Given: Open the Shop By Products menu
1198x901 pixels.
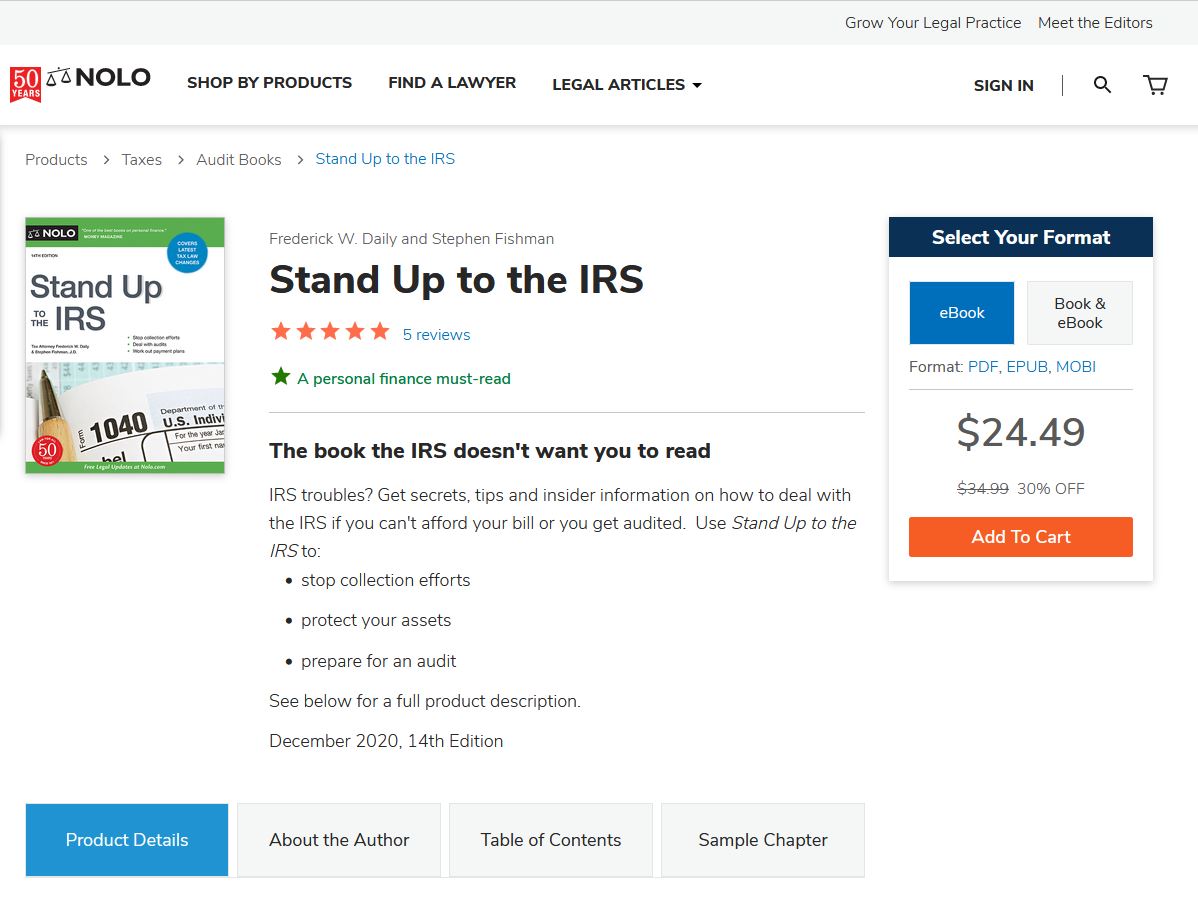Looking at the screenshot, I should [269, 83].
